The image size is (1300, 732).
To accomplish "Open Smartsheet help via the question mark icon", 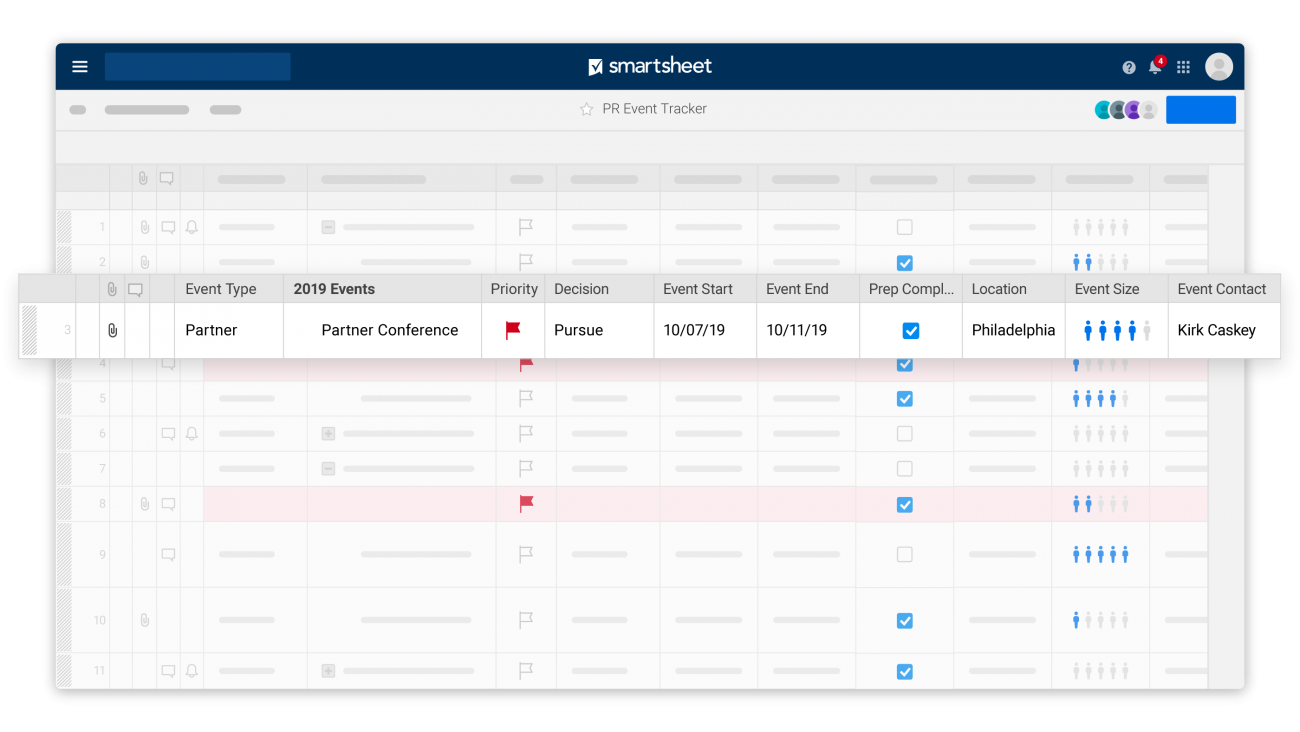I will click(x=1128, y=66).
